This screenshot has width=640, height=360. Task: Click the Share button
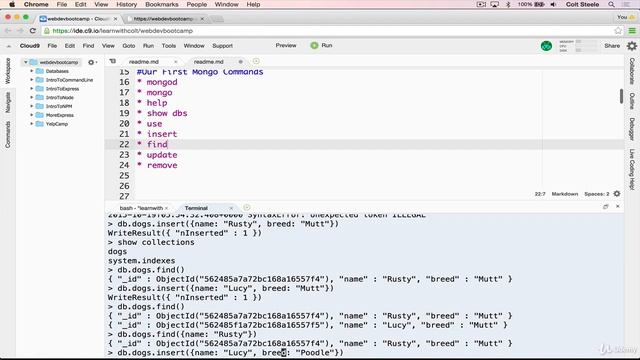click(612, 46)
